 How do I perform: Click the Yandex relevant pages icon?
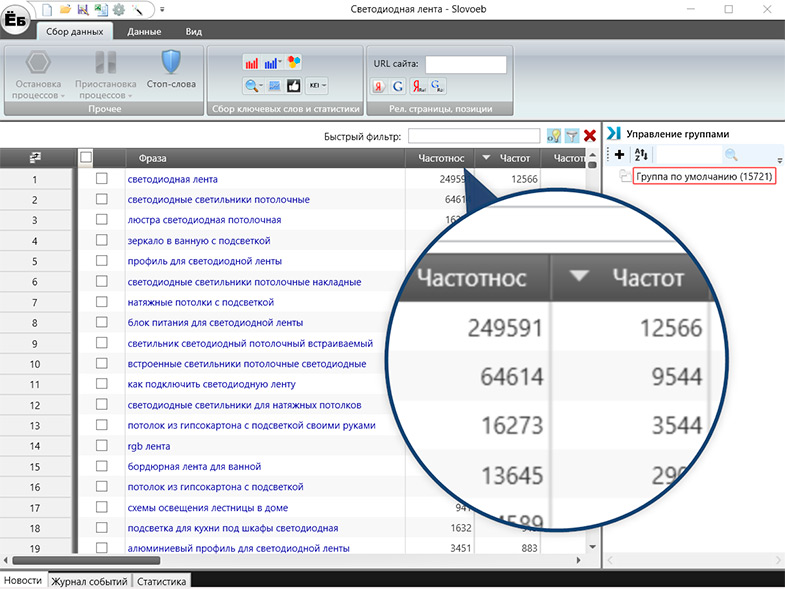(x=378, y=86)
